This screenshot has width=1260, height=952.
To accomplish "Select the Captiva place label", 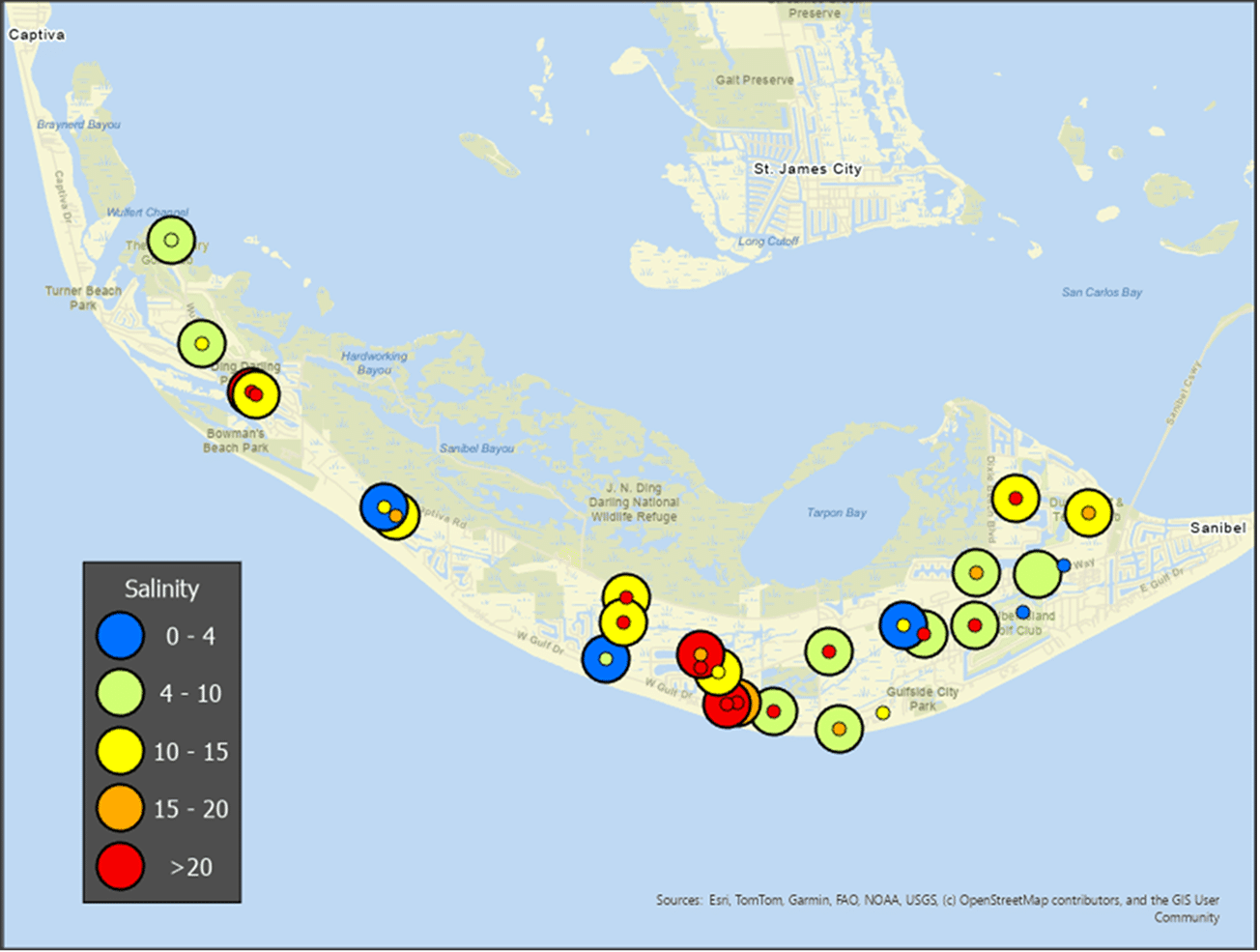I will (37, 35).
